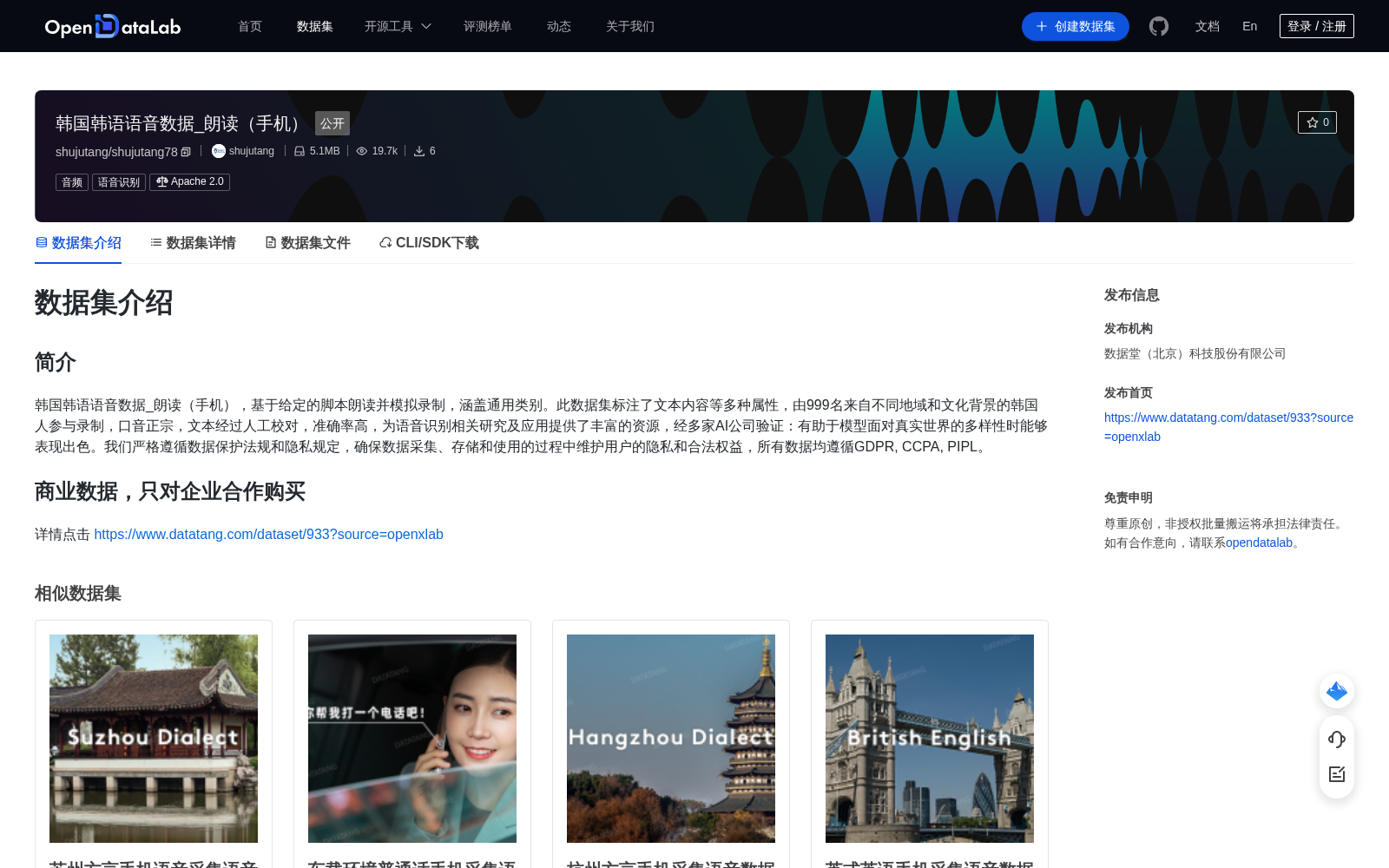The image size is (1389, 868).
Task: Click the 公开 visibility badge
Action: 332,123
